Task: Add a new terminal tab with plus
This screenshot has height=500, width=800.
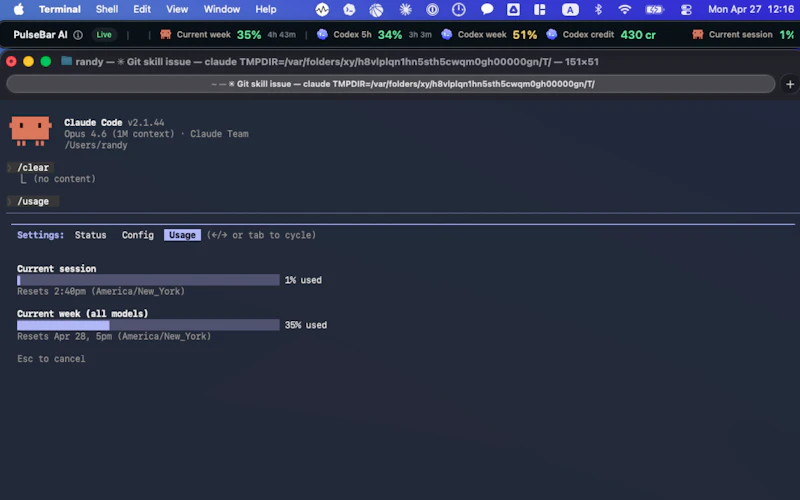Action: coord(790,84)
